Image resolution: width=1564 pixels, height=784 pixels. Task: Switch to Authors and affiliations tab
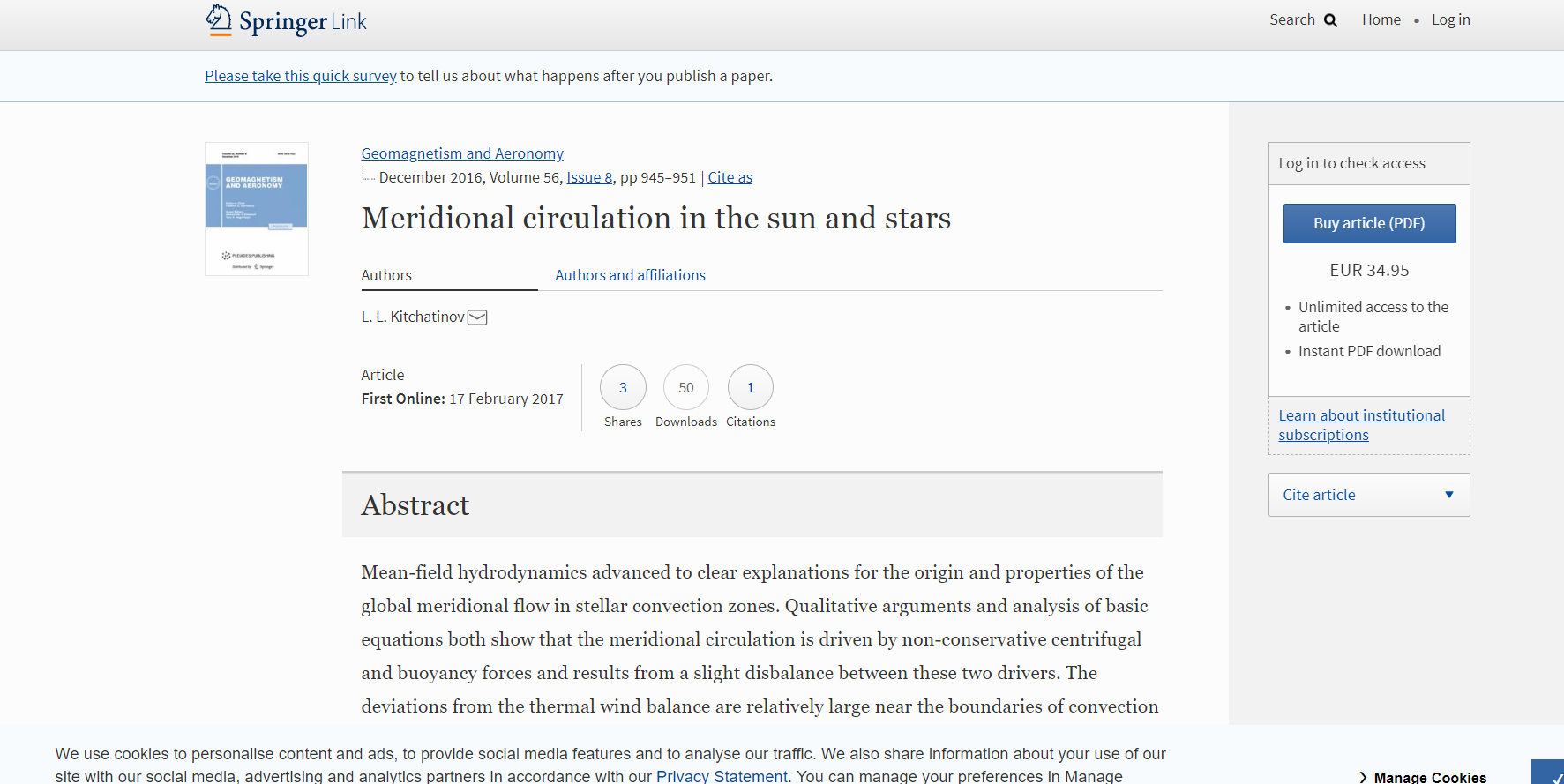630,275
